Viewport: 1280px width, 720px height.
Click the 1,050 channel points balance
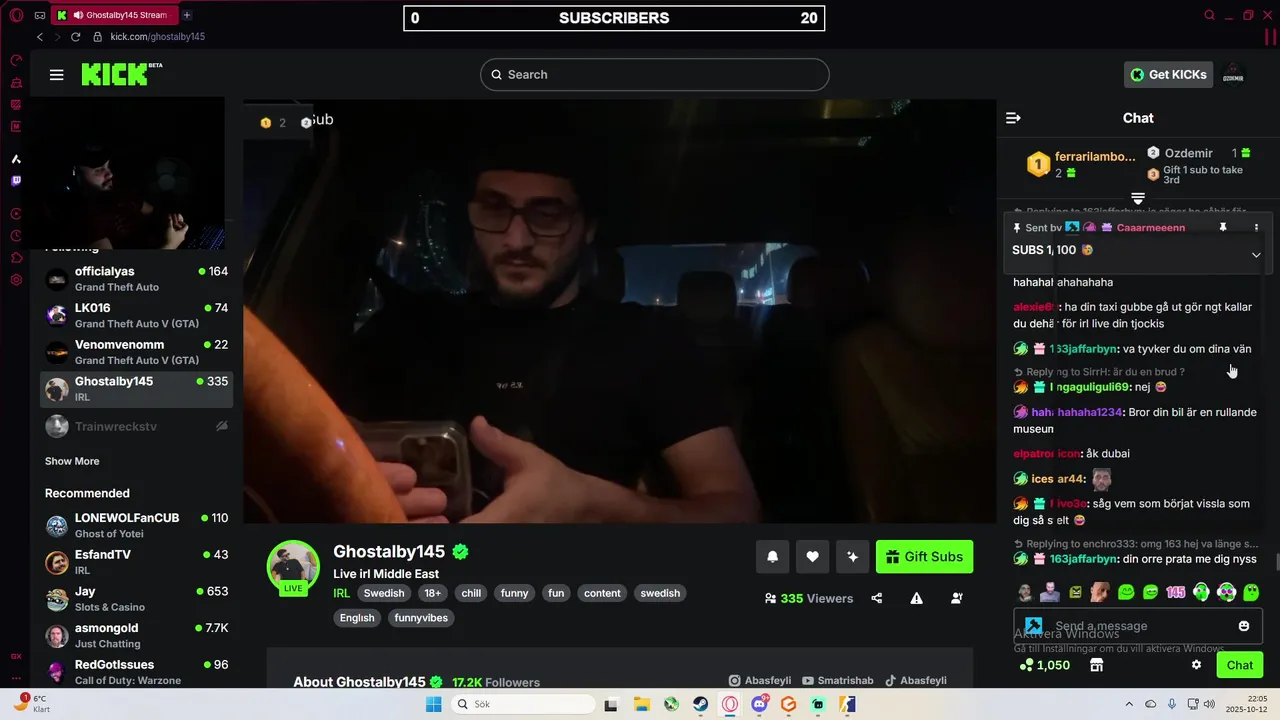[x=1044, y=665]
